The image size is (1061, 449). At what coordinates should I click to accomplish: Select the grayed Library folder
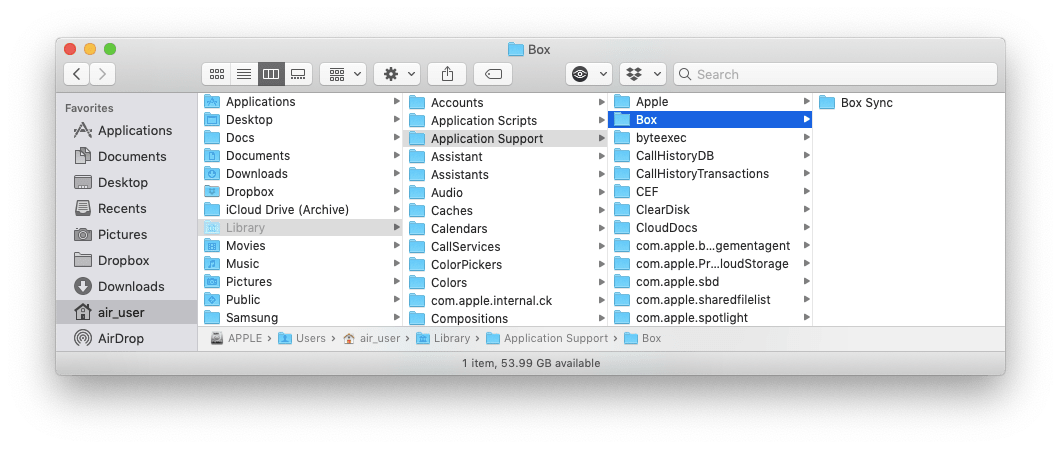click(300, 228)
